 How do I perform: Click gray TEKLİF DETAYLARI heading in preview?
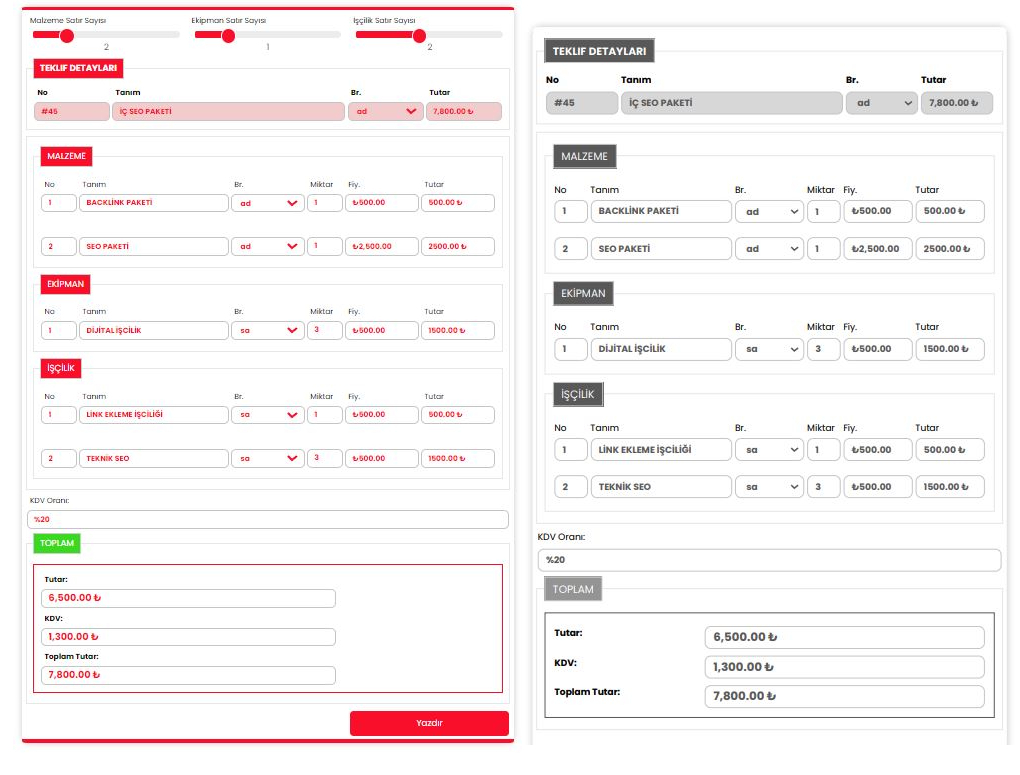(599, 51)
